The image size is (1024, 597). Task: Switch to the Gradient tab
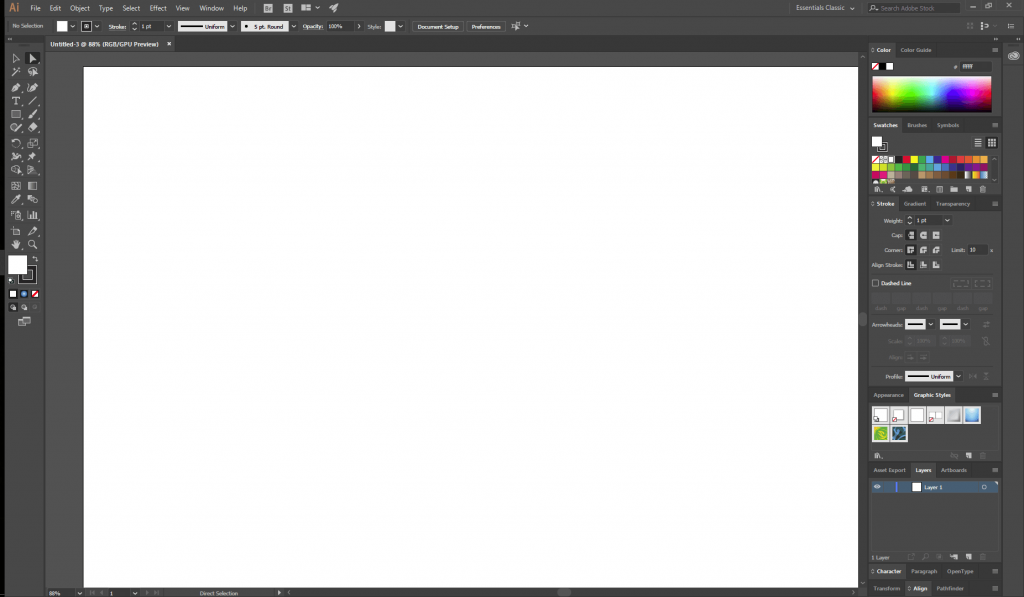tap(914, 204)
